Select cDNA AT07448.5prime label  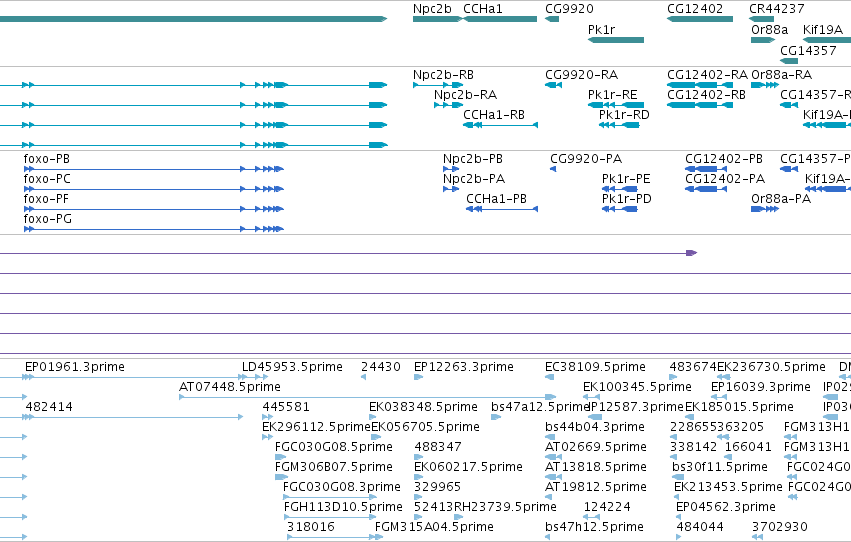click(230, 387)
